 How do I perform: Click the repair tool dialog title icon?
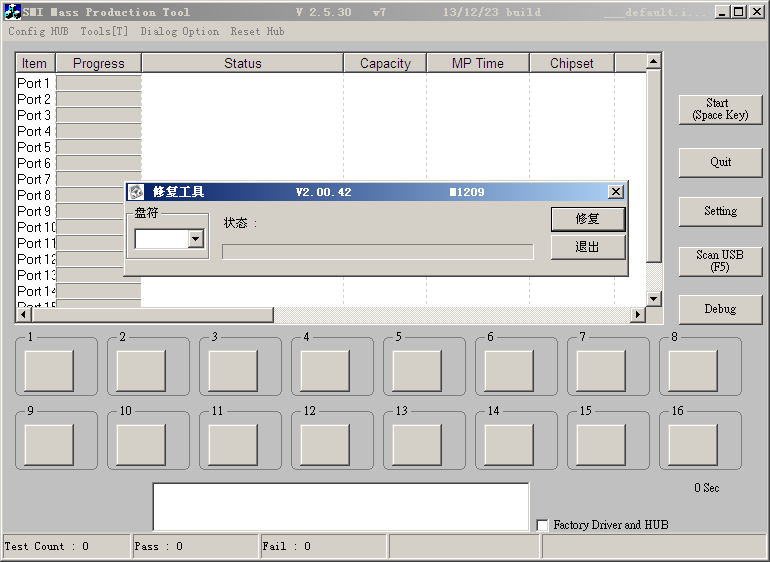tap(136, 192)
